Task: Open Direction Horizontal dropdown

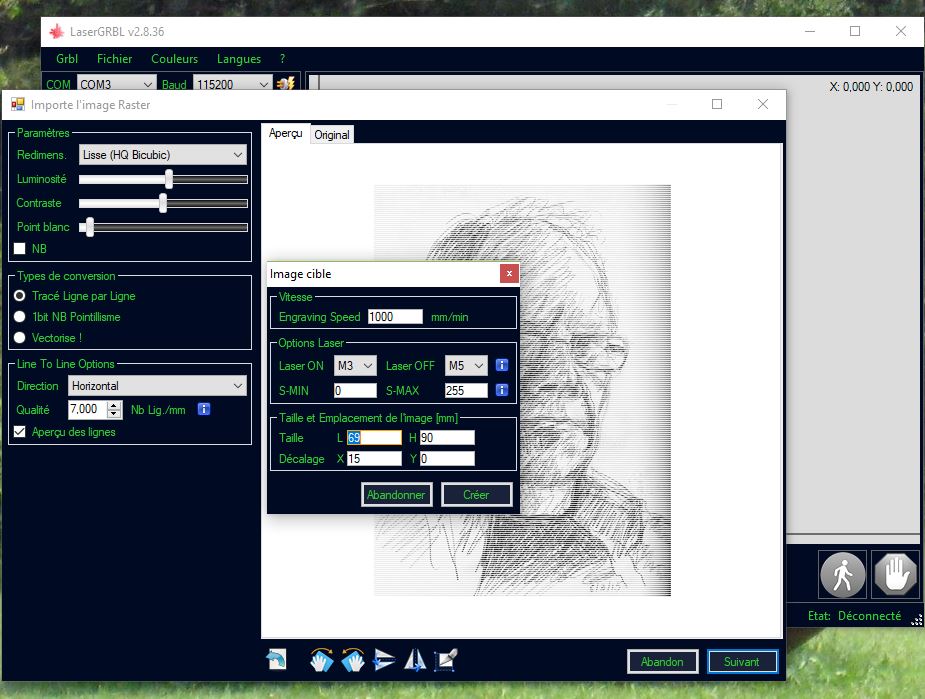Action: pos(158,386)
